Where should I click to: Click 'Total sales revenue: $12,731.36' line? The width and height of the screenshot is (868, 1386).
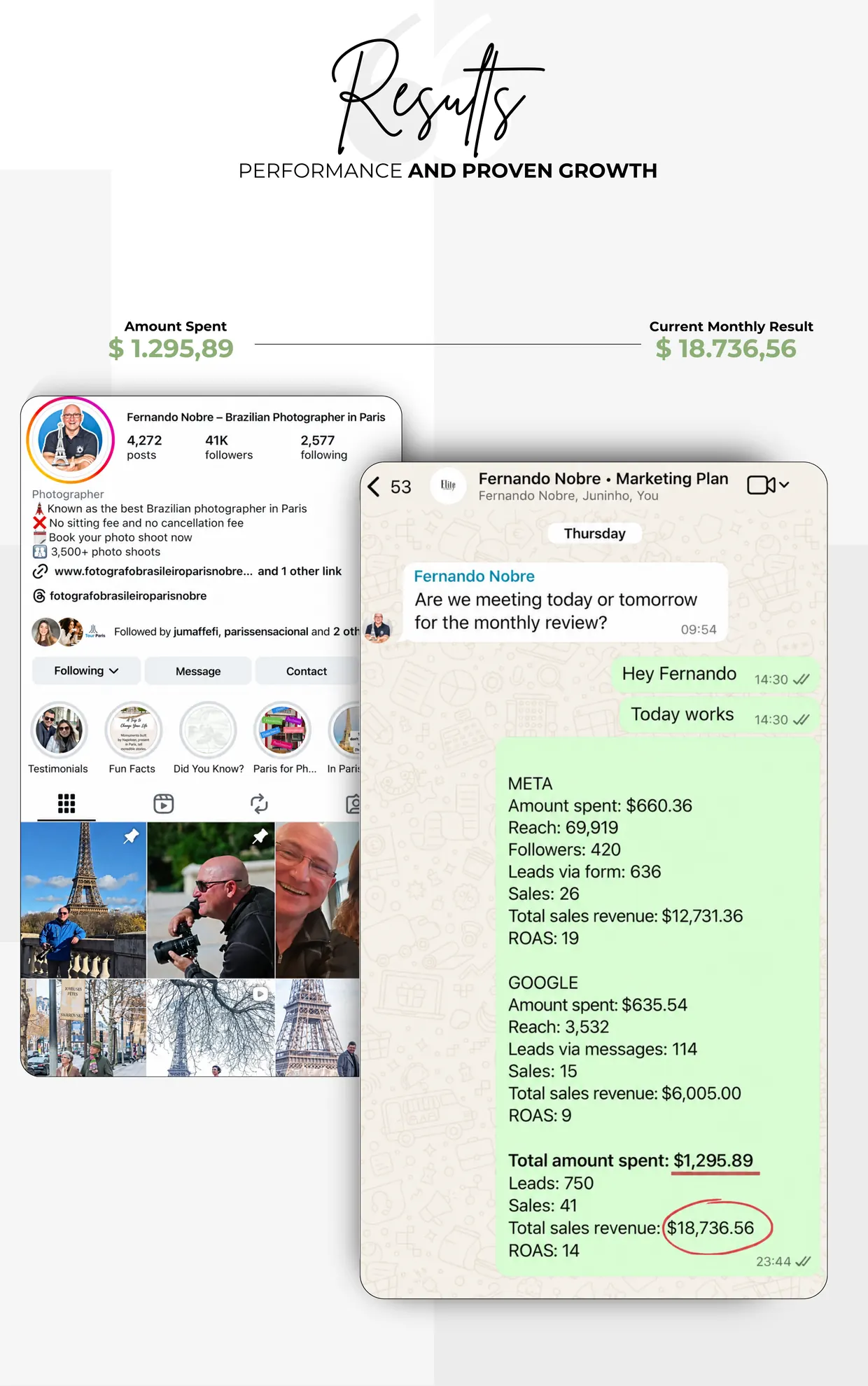[x=626, y=916]
